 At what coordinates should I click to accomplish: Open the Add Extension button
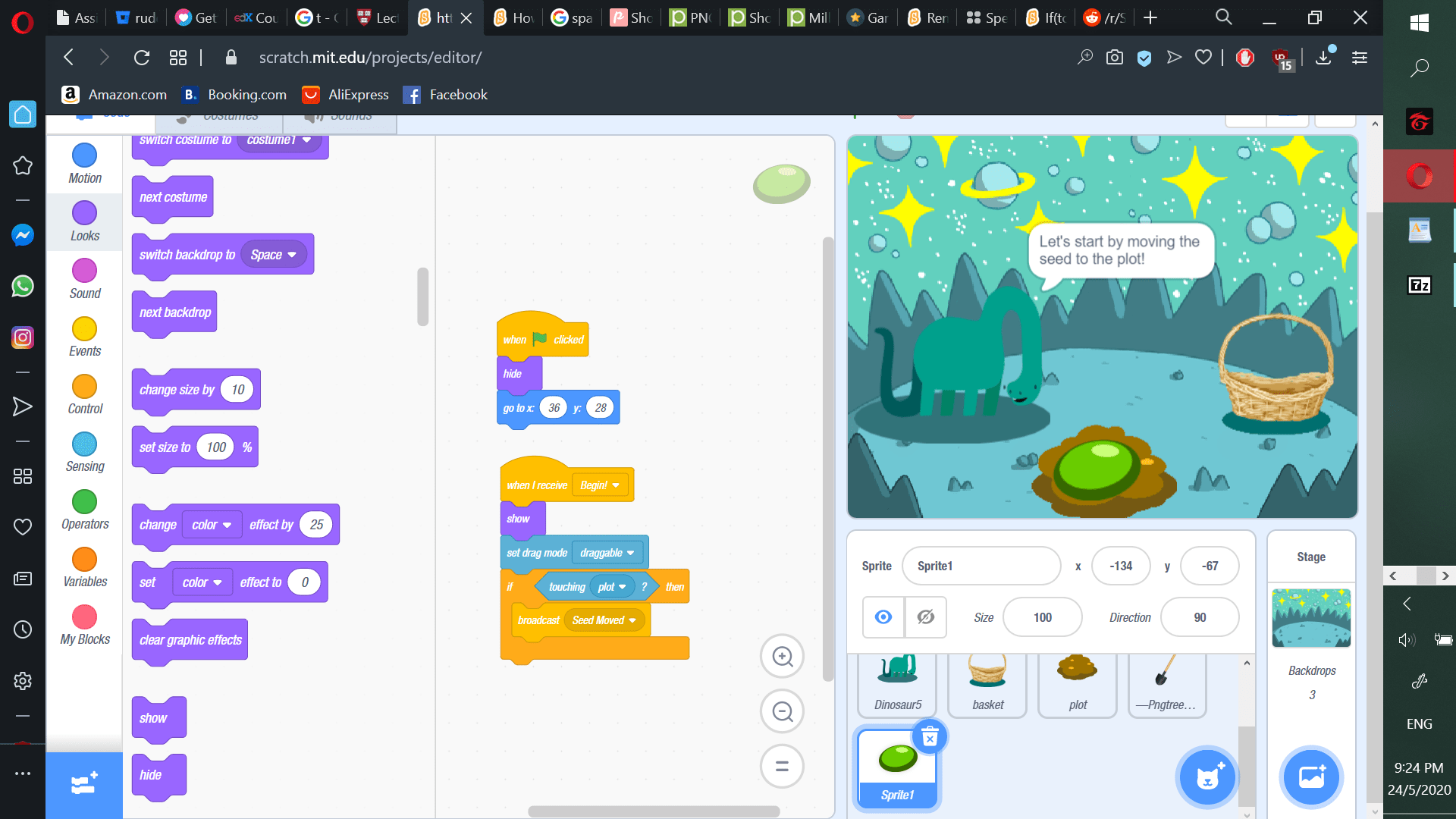(x=83, y=784)
